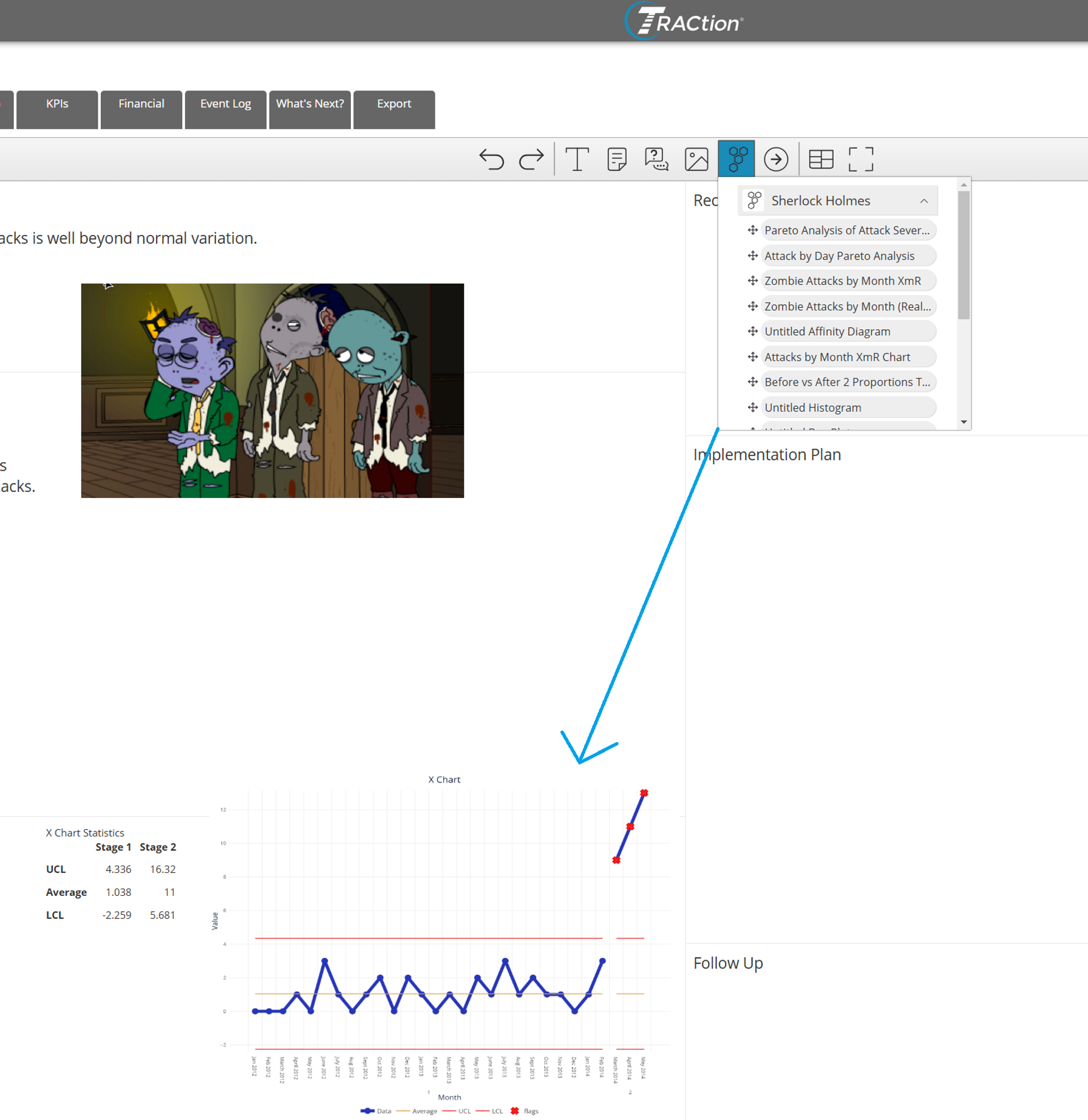Click the highest red flagged data point
This screenshot has height=1120, width=1088.
coord(644,793)
